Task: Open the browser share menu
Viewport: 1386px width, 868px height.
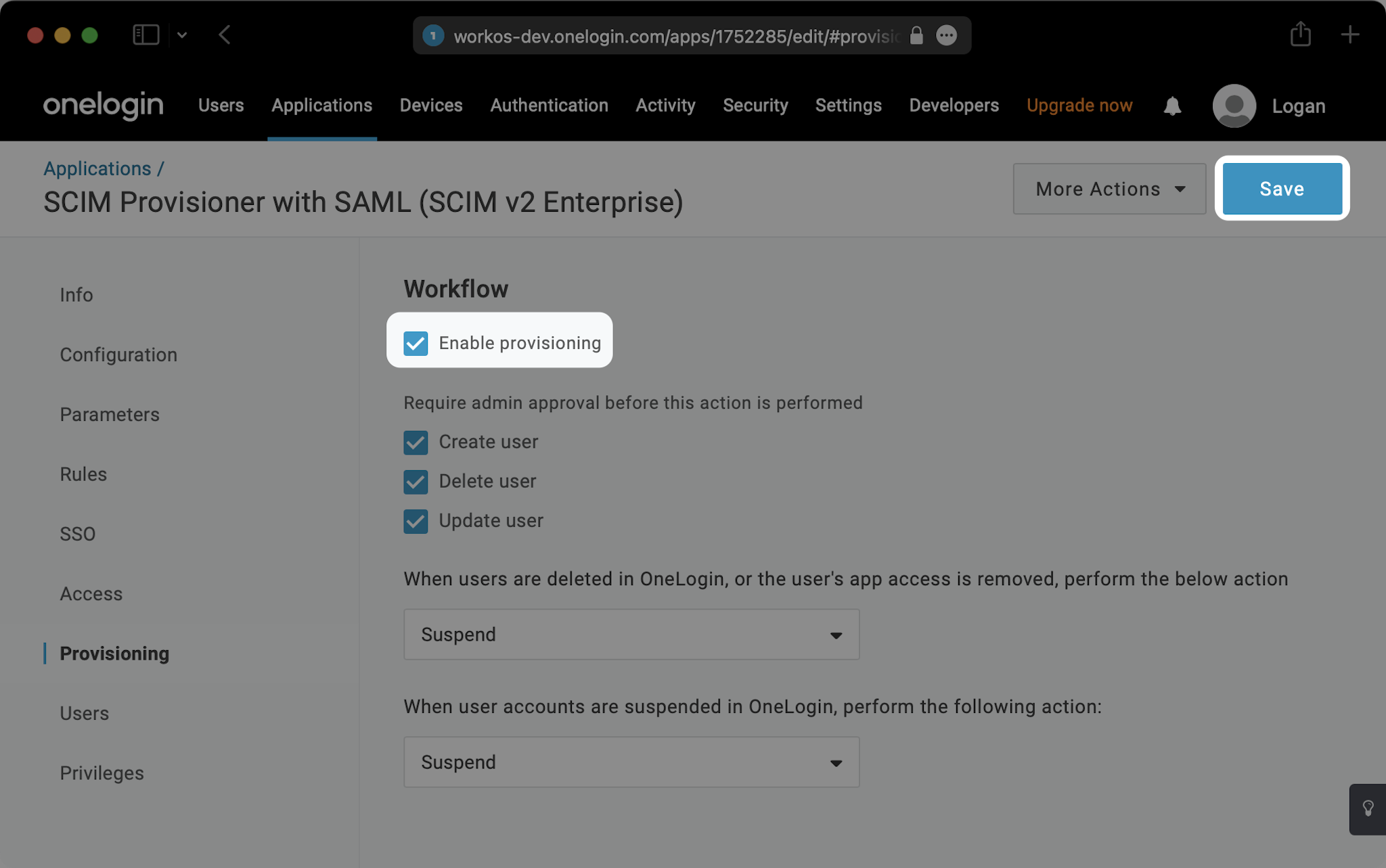Action: coord(1299,35)
